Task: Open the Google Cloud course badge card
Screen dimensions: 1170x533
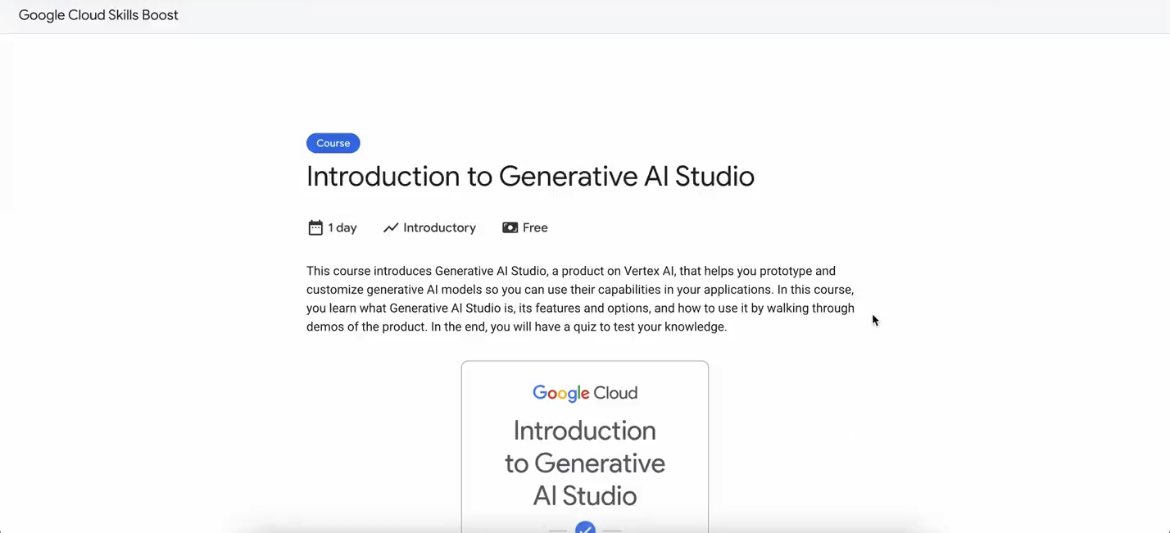Action: point(585,446)
